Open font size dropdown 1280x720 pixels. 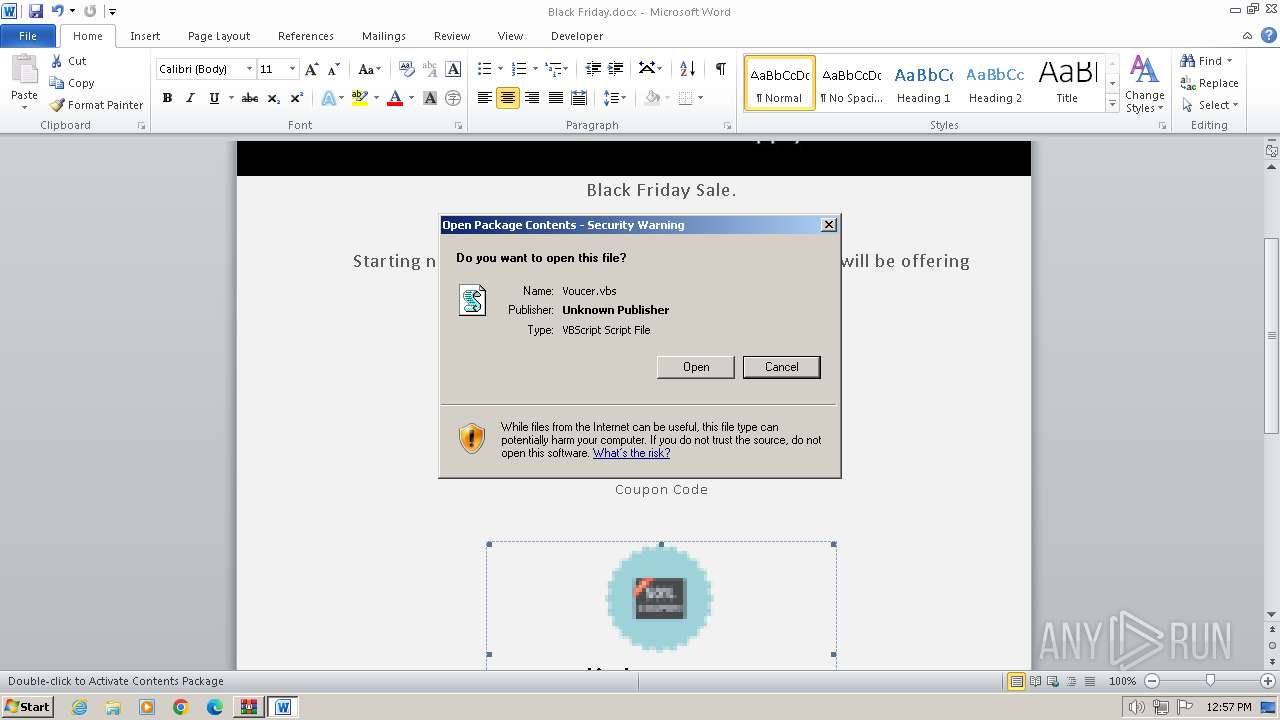pyautogui.click(x=292, y=69)
